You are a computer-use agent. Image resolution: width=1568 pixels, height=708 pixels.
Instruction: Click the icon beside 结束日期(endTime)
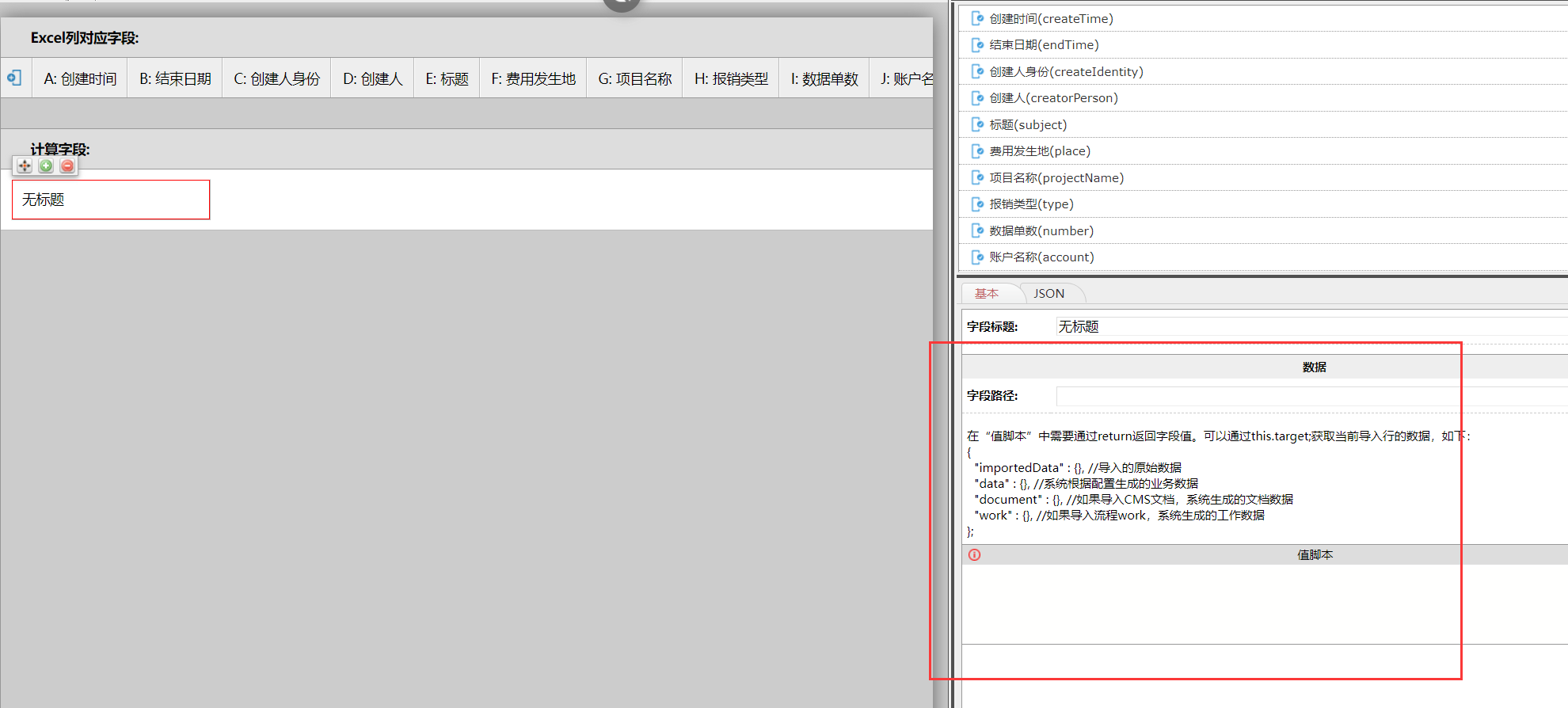(977, 45)
